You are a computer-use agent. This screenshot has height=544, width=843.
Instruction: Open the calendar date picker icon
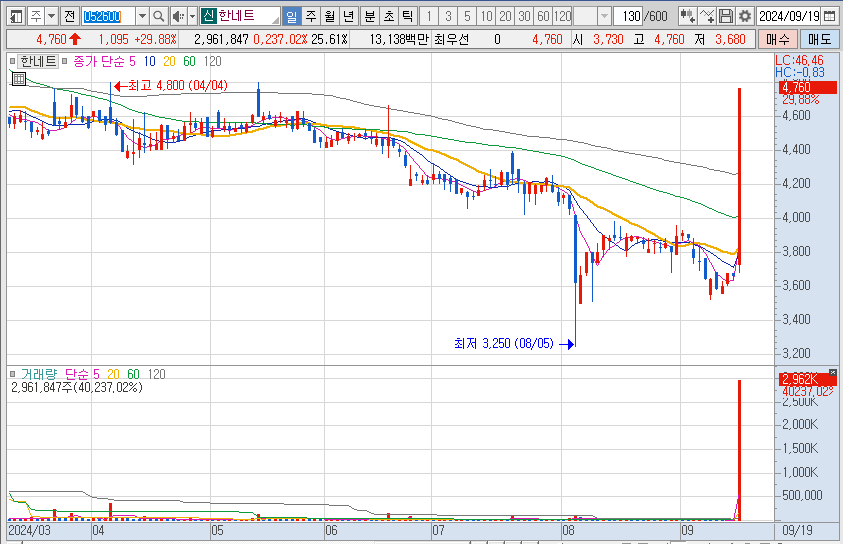coord(830,16)
